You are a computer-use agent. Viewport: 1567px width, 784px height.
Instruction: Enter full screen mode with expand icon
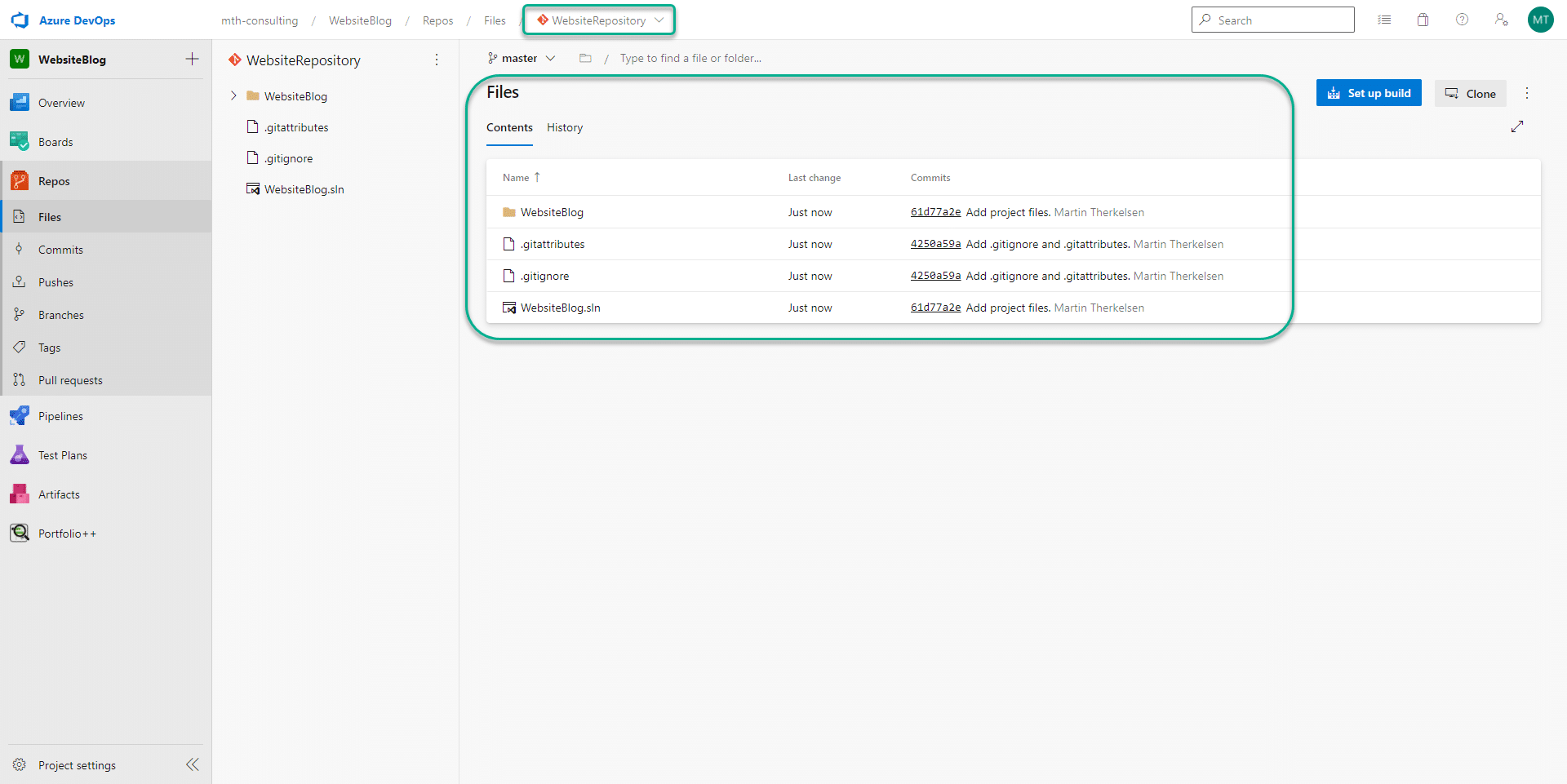1517,126
